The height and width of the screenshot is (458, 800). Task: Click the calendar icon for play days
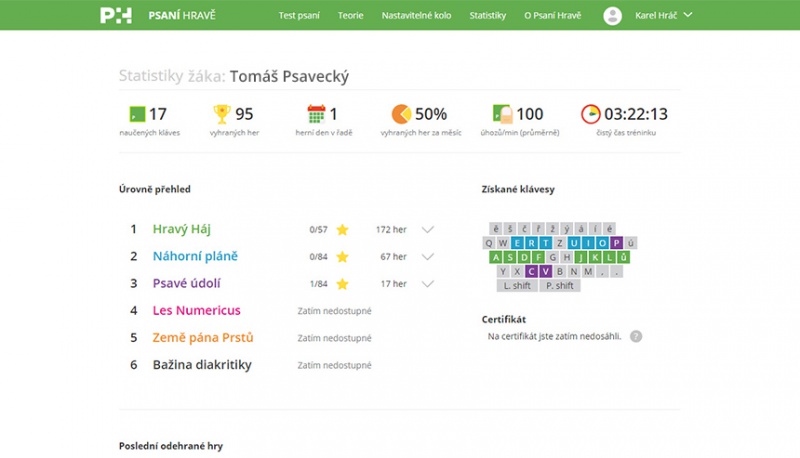316,114
